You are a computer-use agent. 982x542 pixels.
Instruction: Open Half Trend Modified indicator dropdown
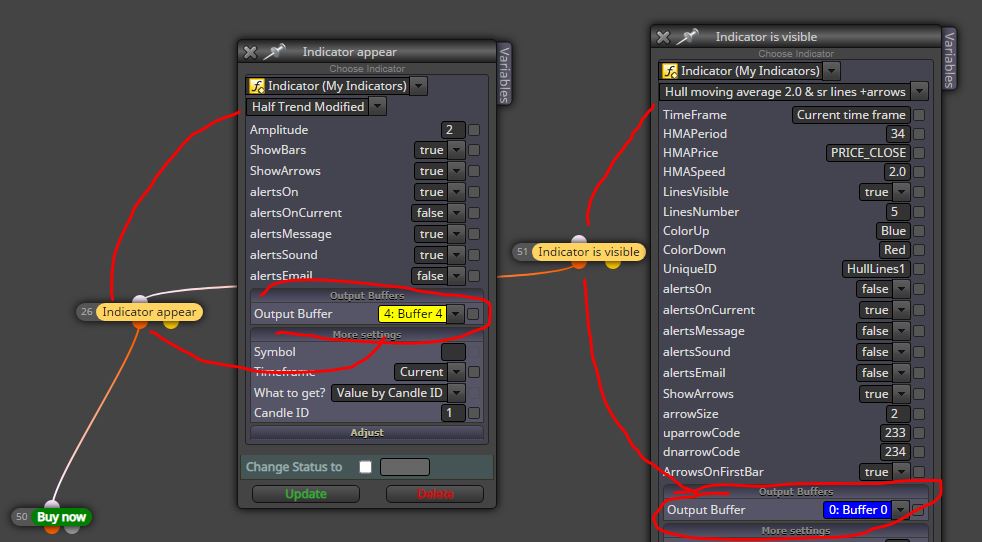tap(378, 107)
